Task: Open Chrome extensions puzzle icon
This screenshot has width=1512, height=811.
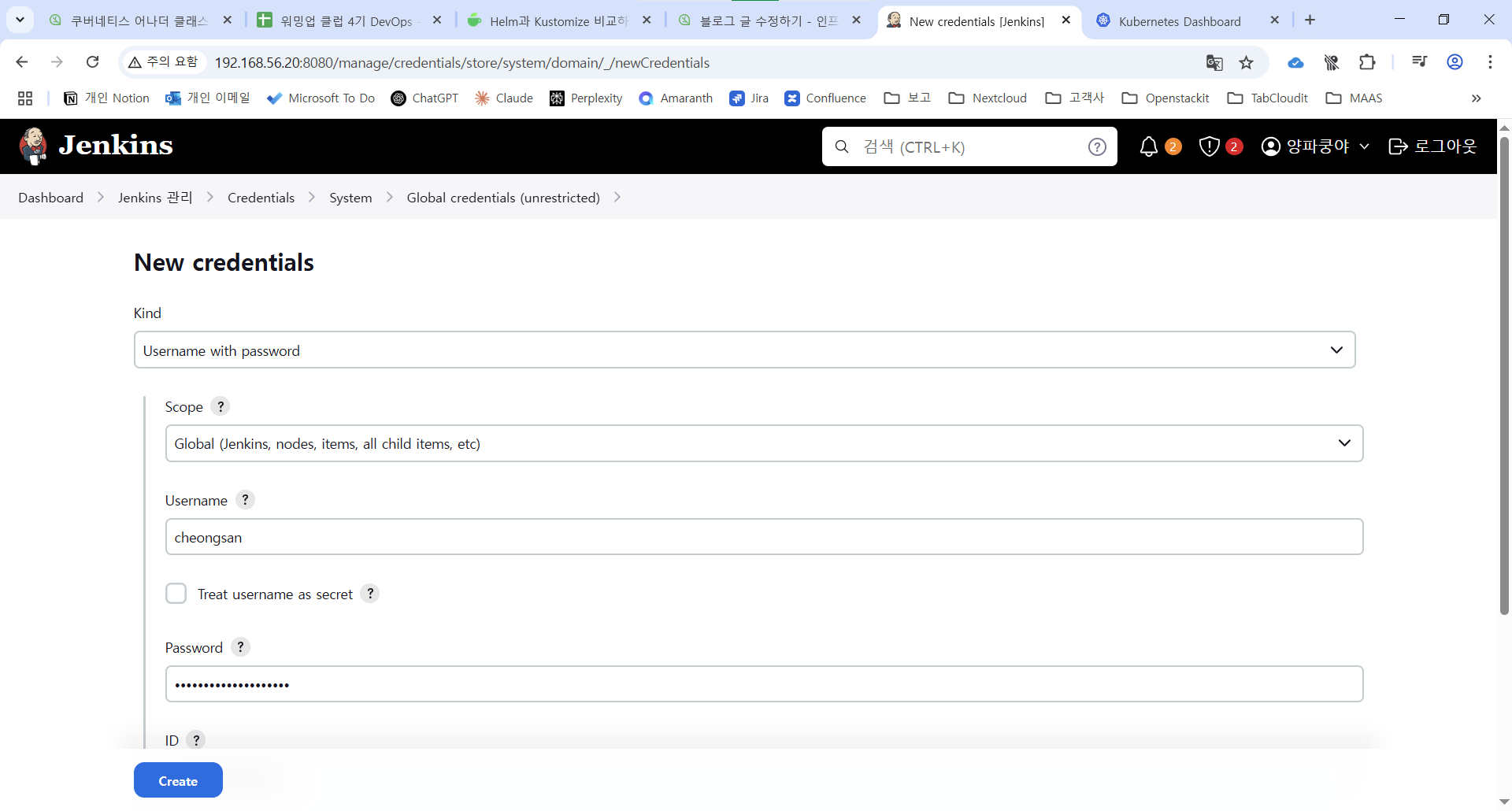Action: click(x=1368, y=62)
